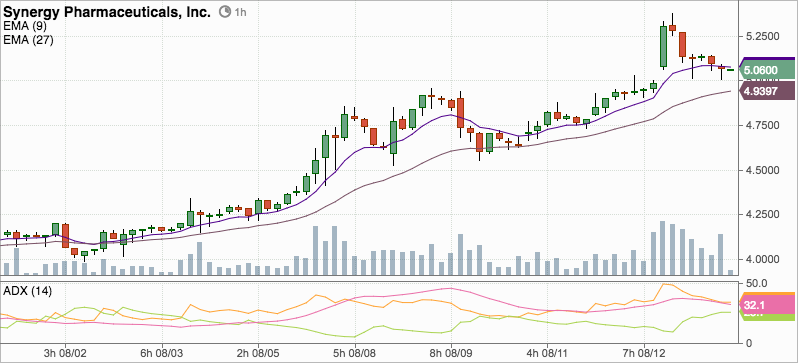Click the 1h interval label

point(240,12)
